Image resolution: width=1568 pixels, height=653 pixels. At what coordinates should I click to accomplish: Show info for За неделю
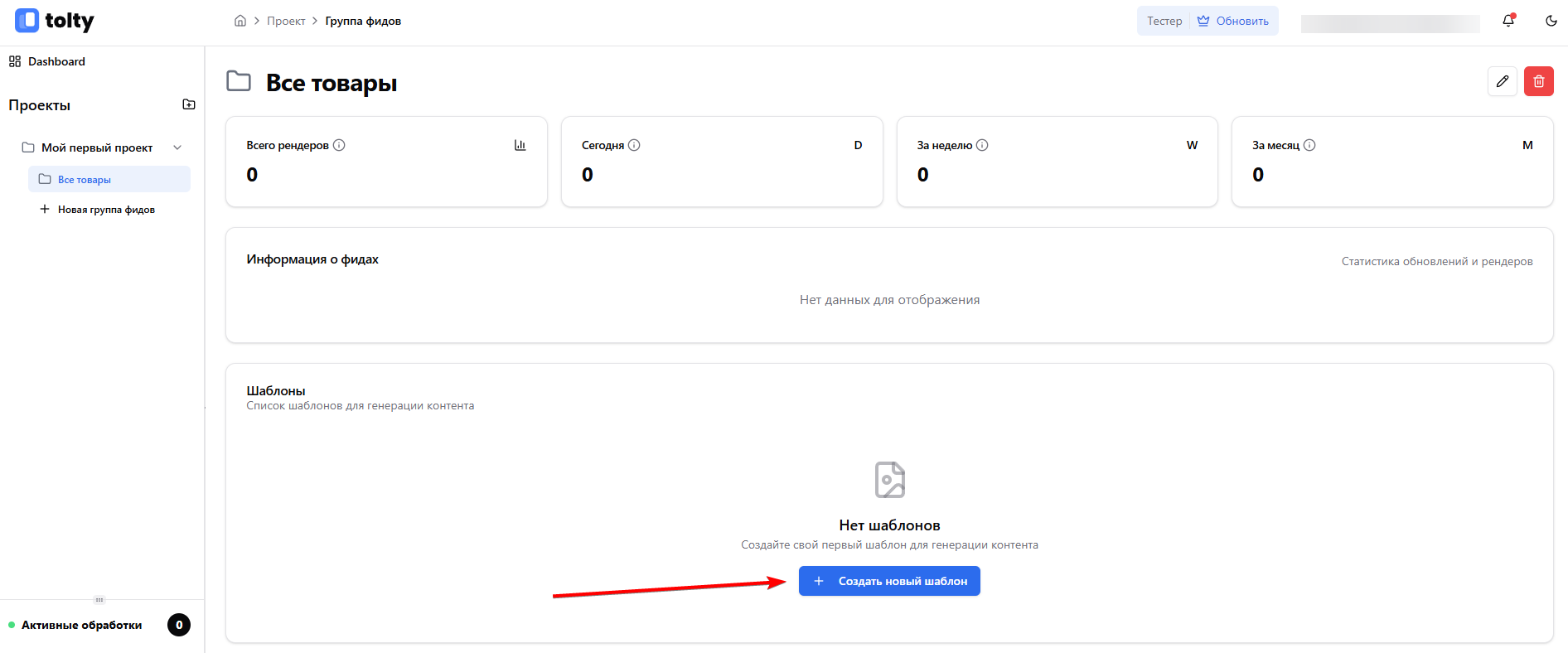pyautogui.click(x=982, y=145)
